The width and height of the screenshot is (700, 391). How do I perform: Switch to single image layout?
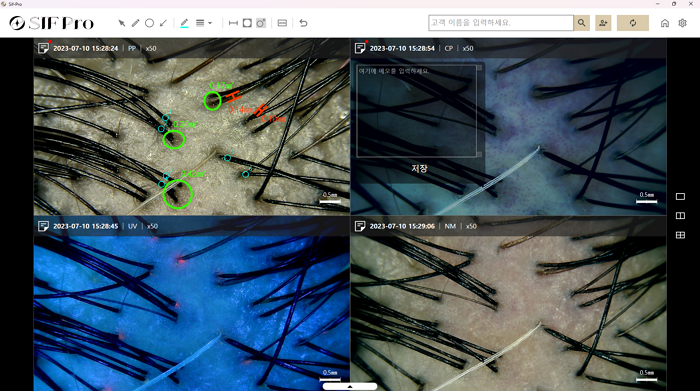click(x=680, y=196)
